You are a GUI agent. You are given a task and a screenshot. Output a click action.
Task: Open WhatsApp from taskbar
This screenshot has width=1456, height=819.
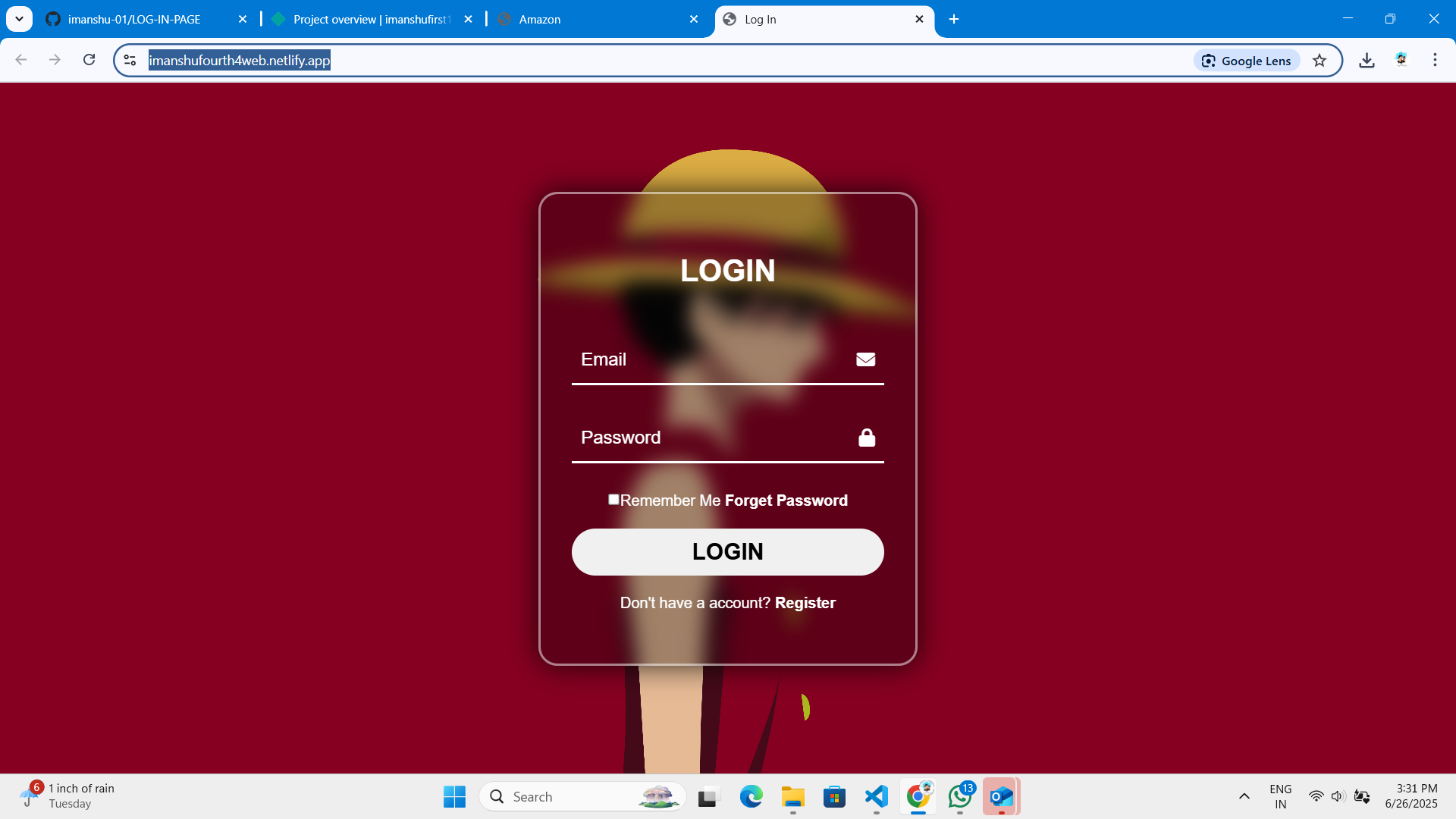(960, 797)
